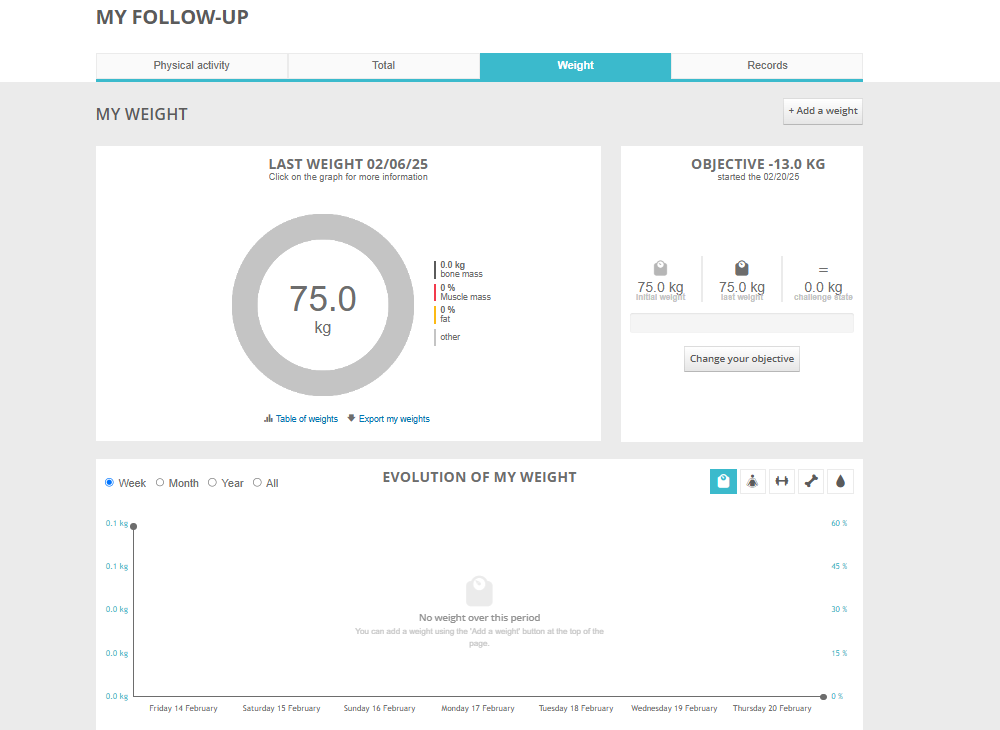The width and height of the screenshot is (1000, 730).
Task: Click the 75.0 kg donut chart
Action: 322,305
